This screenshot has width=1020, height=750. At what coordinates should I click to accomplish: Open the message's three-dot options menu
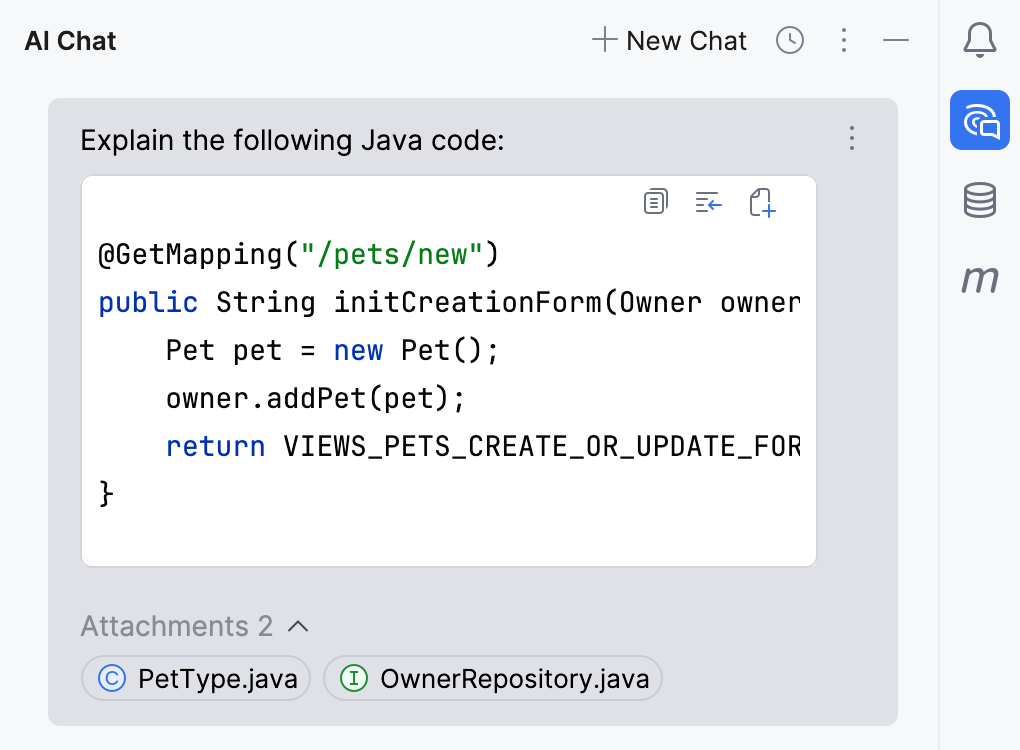[852, 138]
